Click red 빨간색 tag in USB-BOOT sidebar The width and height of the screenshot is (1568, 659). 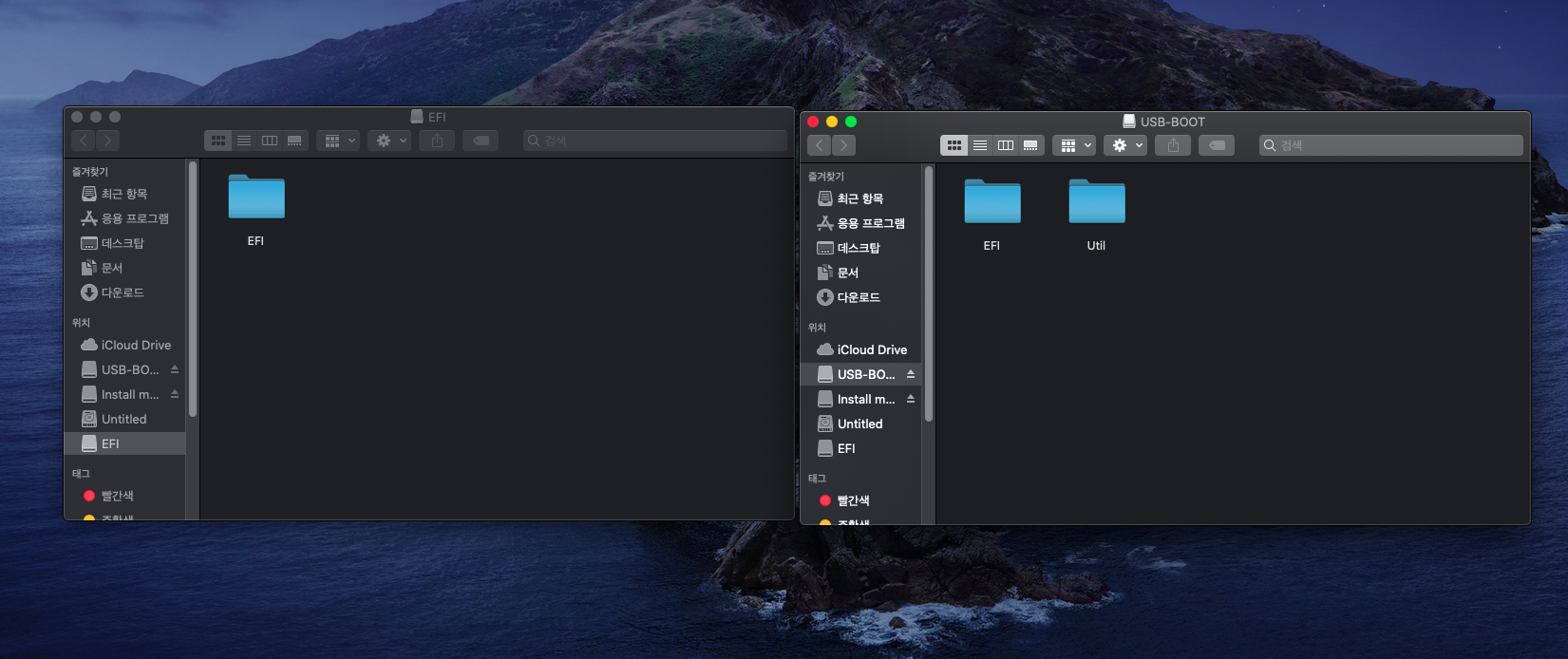860,500
